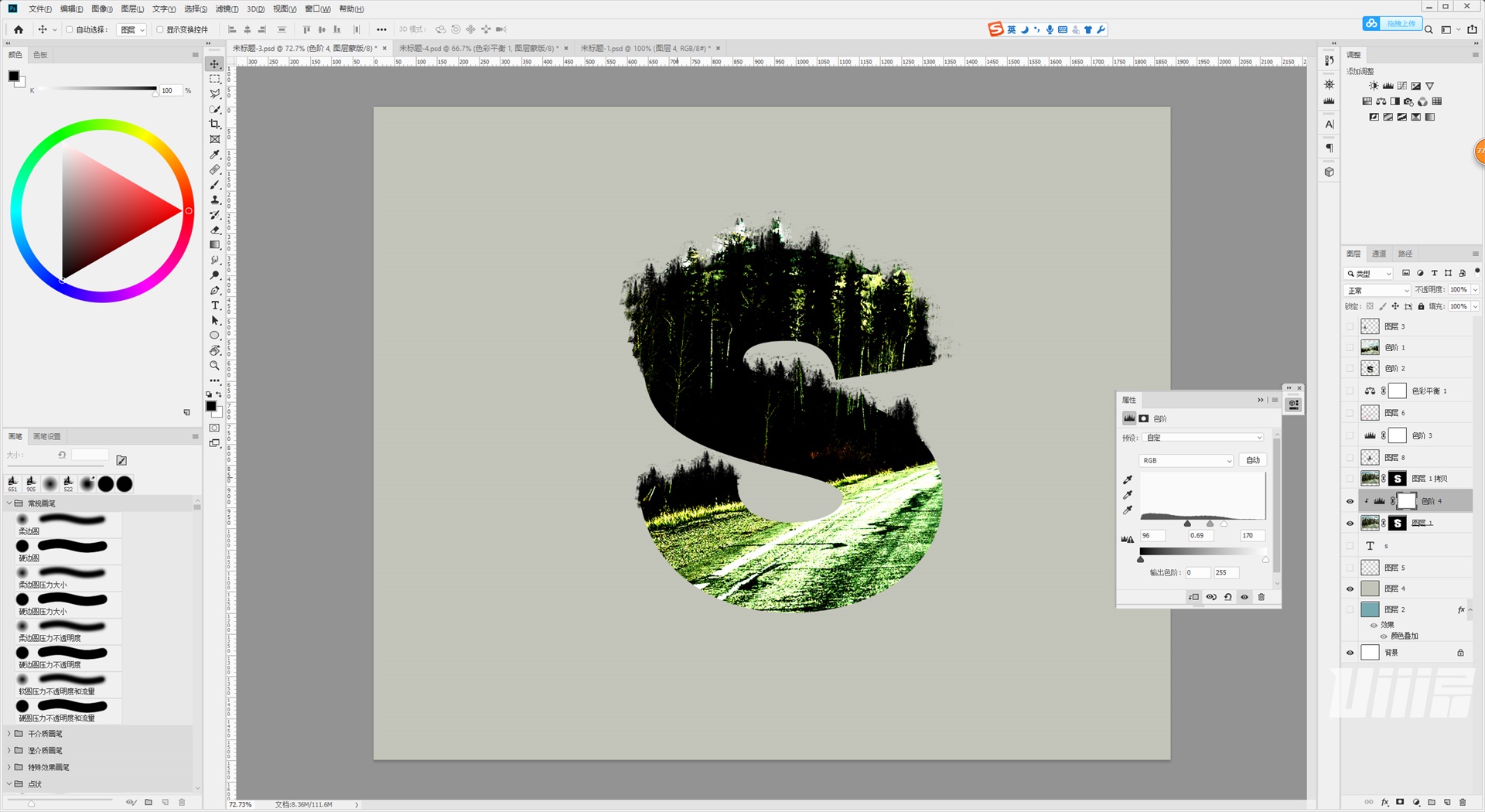The height and width of the screenshot is (812, 1485).
Task: Add a Brightness/Contrast adjustment from Adjustments panel
Action: 1374,86
